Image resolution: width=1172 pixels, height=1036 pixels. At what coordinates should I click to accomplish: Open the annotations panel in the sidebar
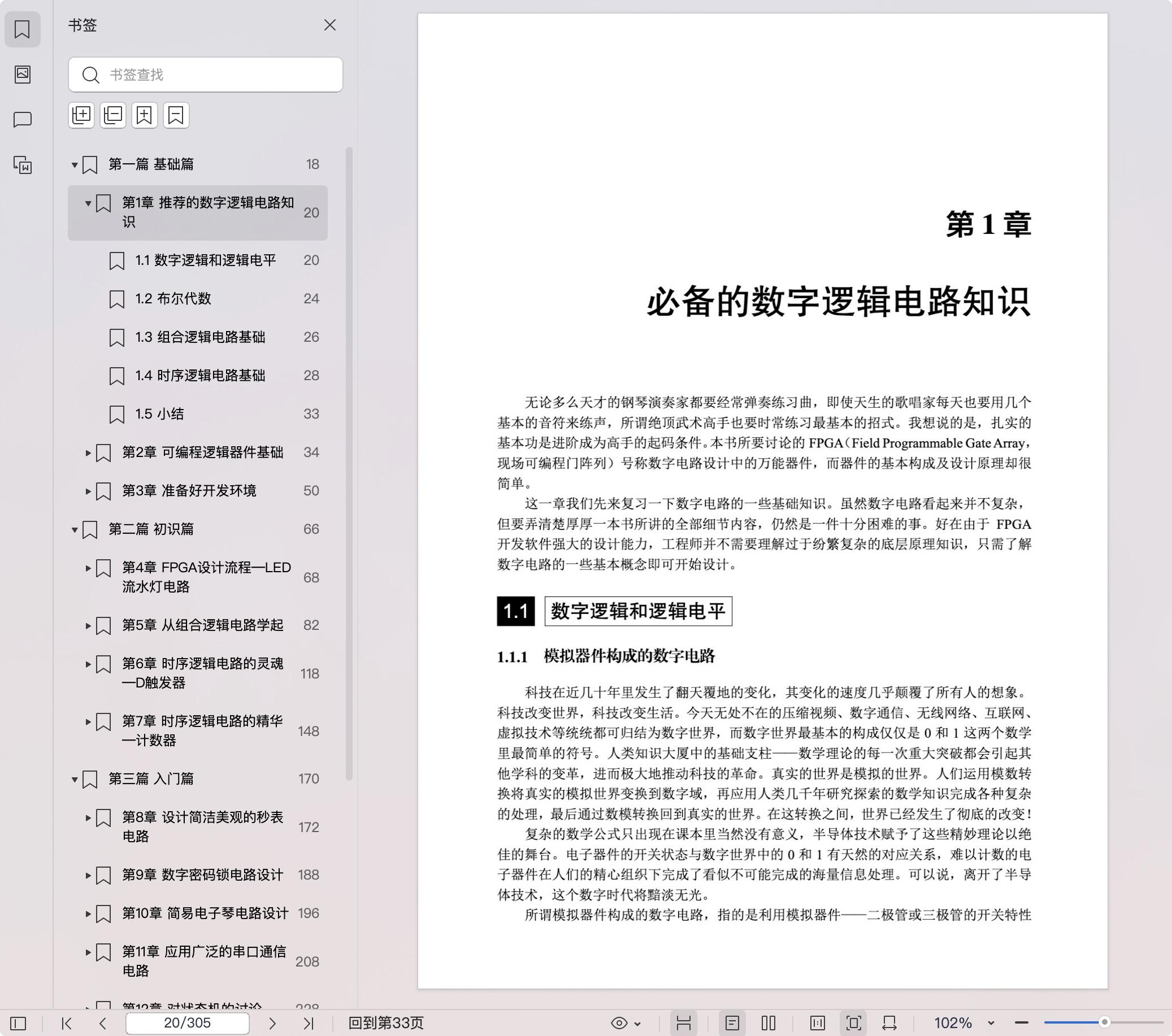click(23, 120)
